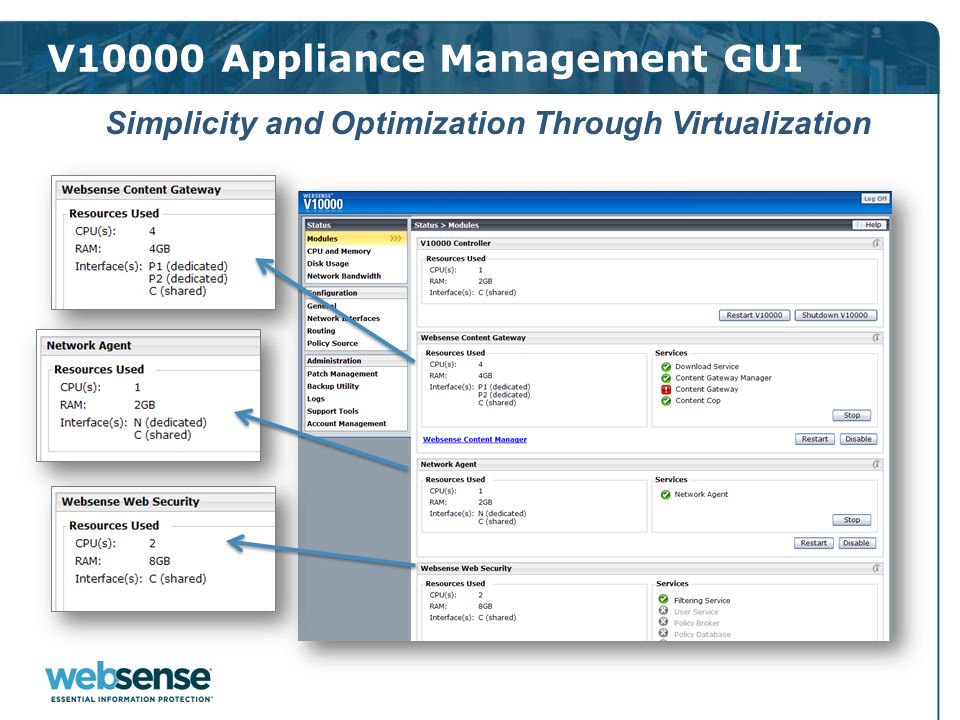
Task: Open Account Management page
Action: coord(347,424)
